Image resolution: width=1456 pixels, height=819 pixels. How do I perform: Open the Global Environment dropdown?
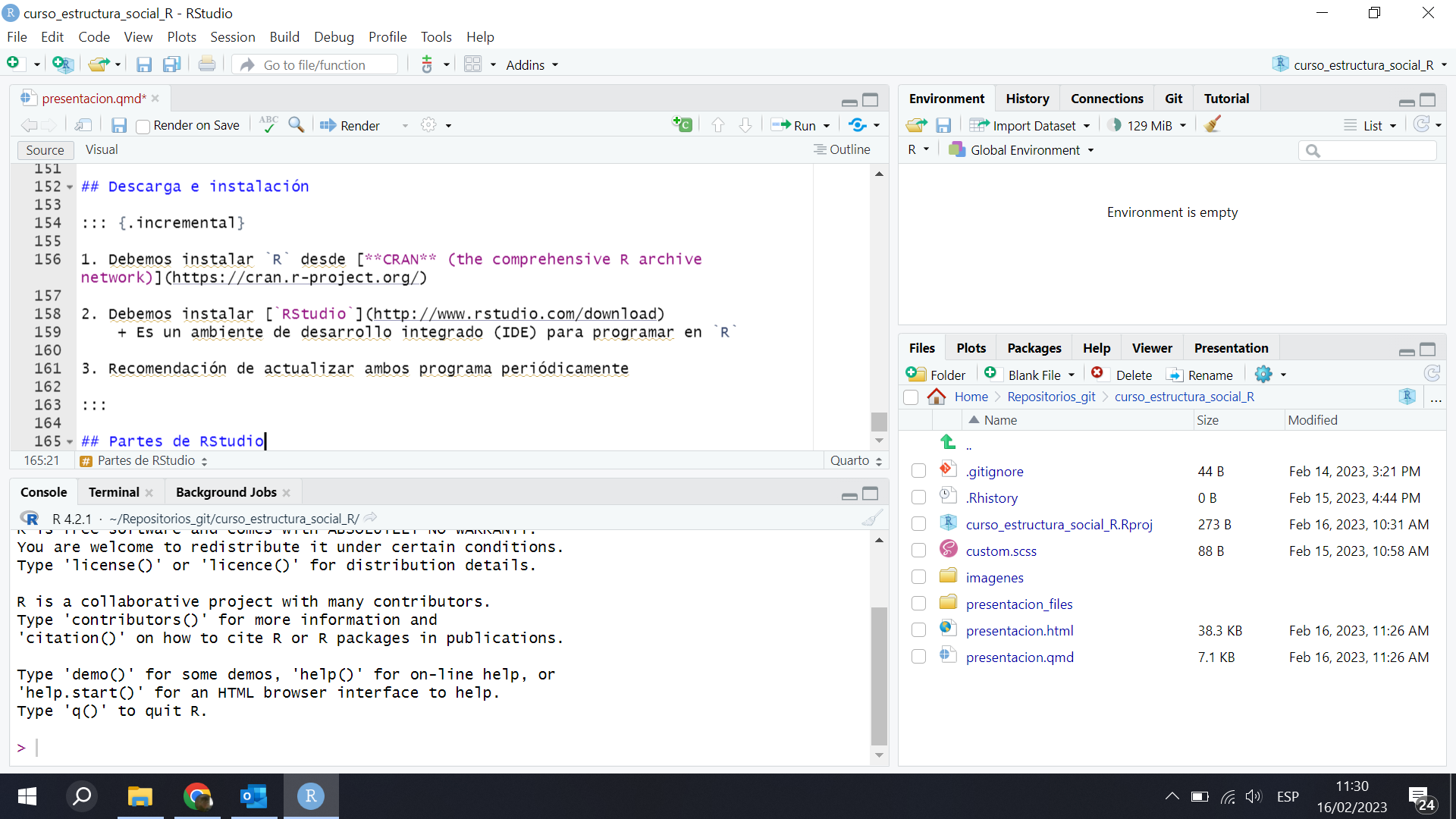coord(1024,150)
